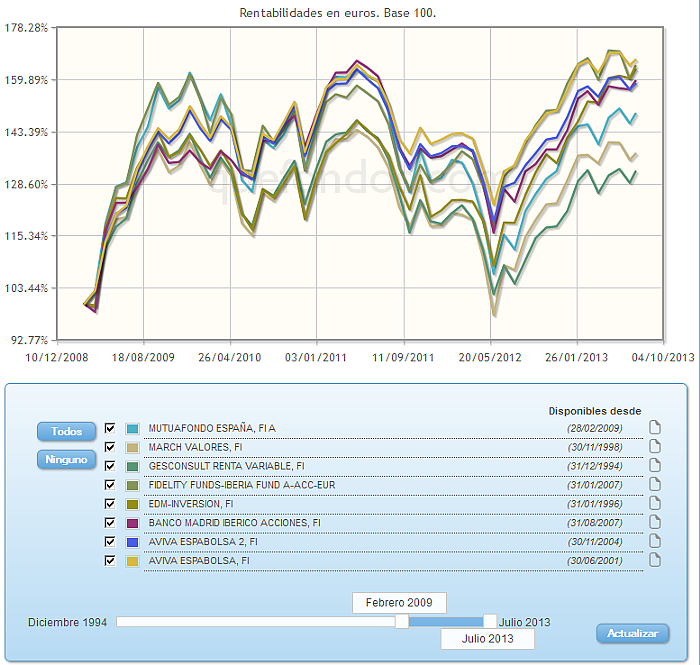700x665 pixels.
Task: Click the 178.28% y-axis label
Action: [x=26, y=28]
